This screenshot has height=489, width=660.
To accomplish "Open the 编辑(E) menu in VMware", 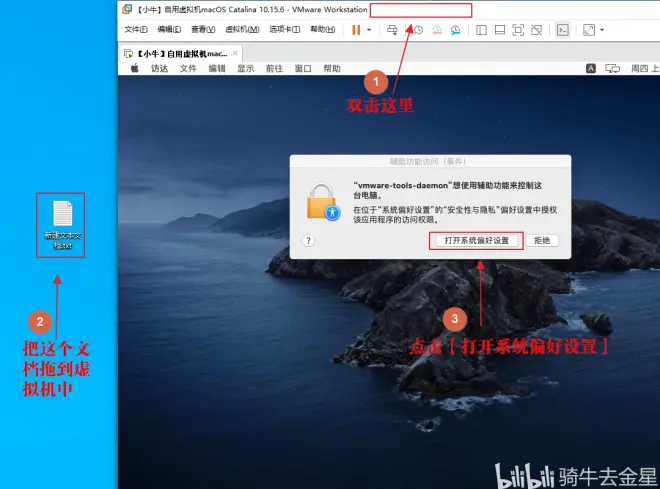I will pos(169,29).
